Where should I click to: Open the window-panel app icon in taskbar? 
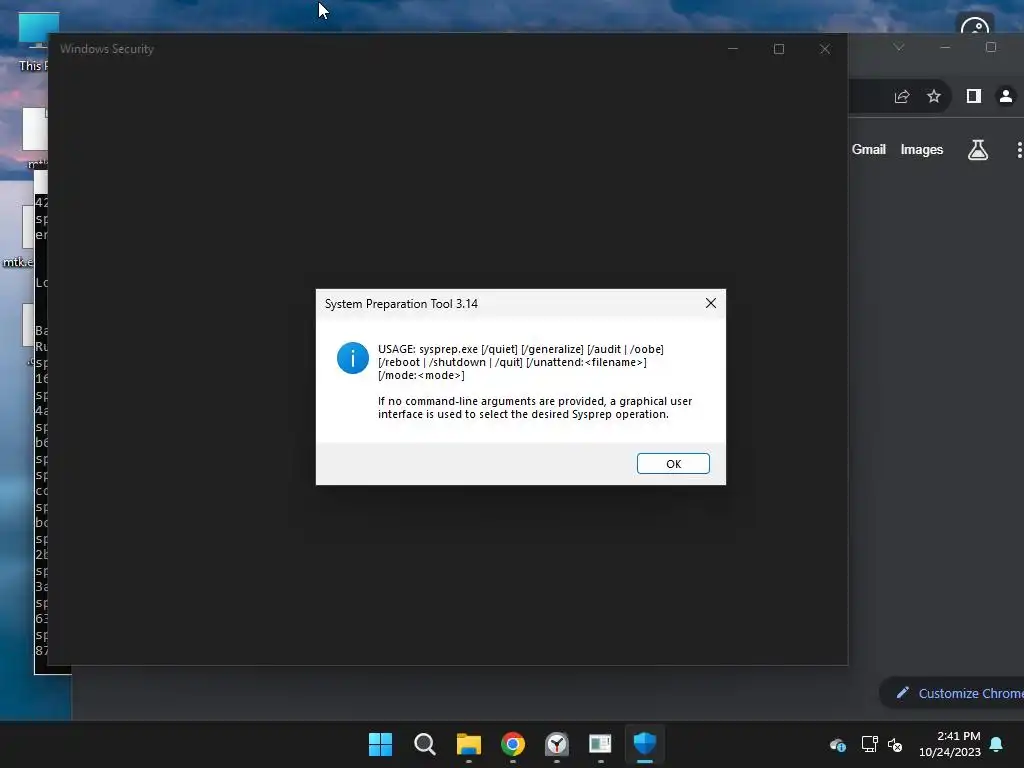coord(600,744)
